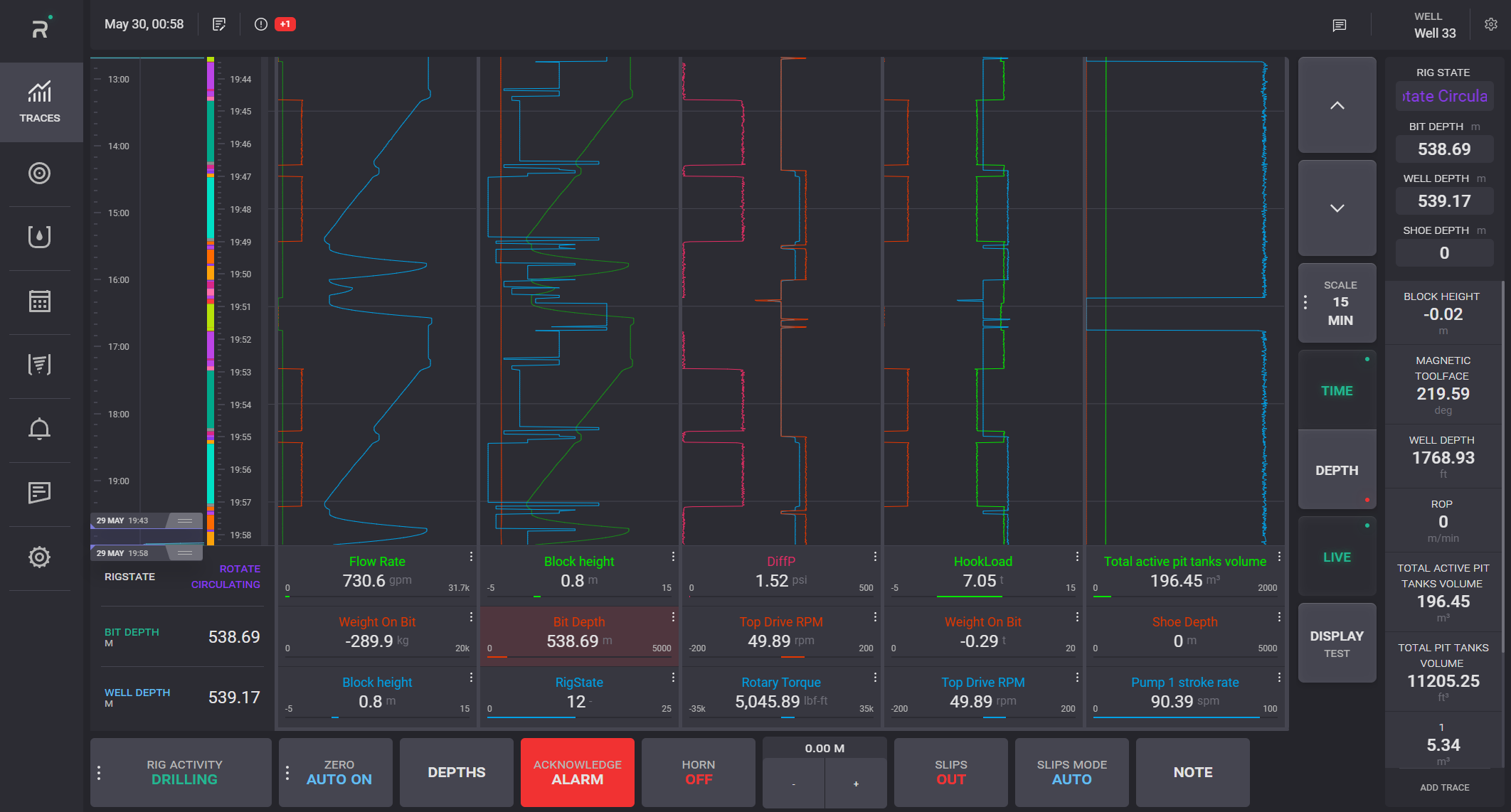This screenshot has height=812, width=1511.
Task: Click the target circle sidebar icon
Action: click(39, 173)
